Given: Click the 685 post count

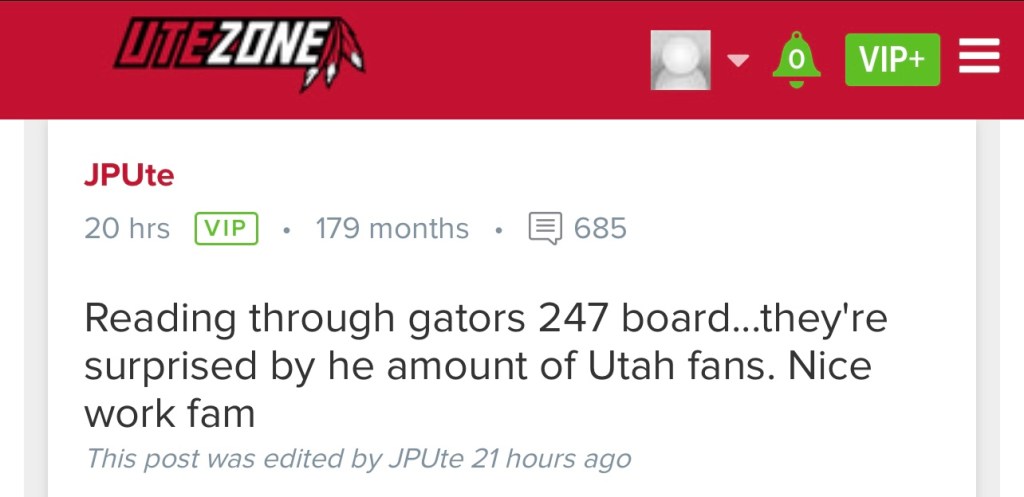Looking at the screenshot, I should (x=600, y=228).
